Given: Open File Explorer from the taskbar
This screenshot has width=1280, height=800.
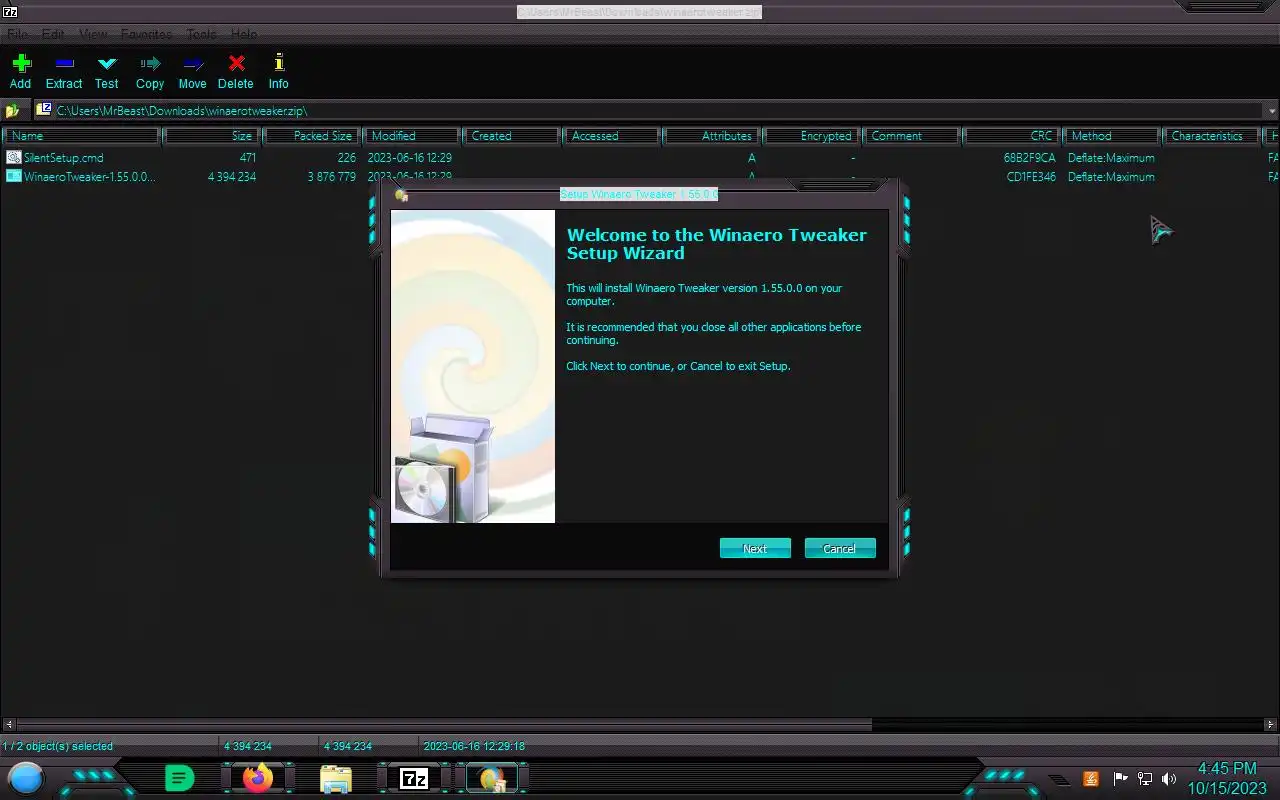Looking at the screenshot, I should pos(336,778).
